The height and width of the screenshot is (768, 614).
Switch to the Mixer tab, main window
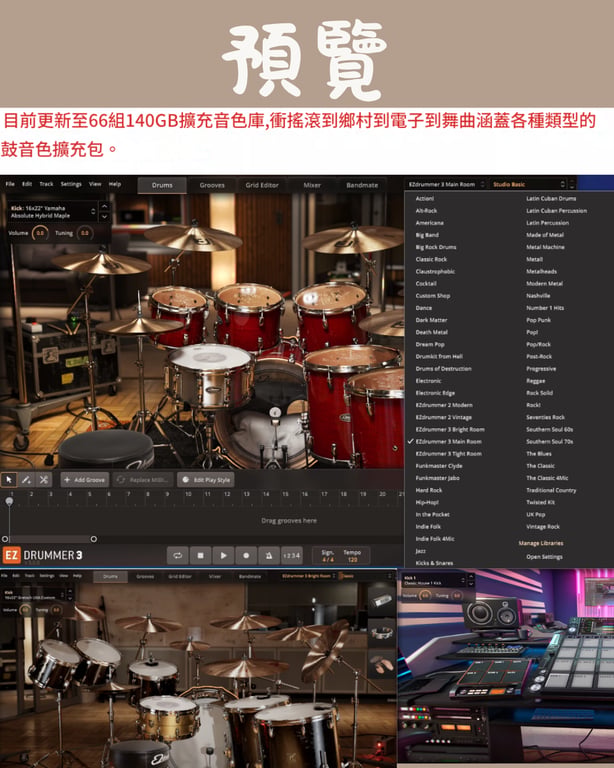(x=312, y=185)
